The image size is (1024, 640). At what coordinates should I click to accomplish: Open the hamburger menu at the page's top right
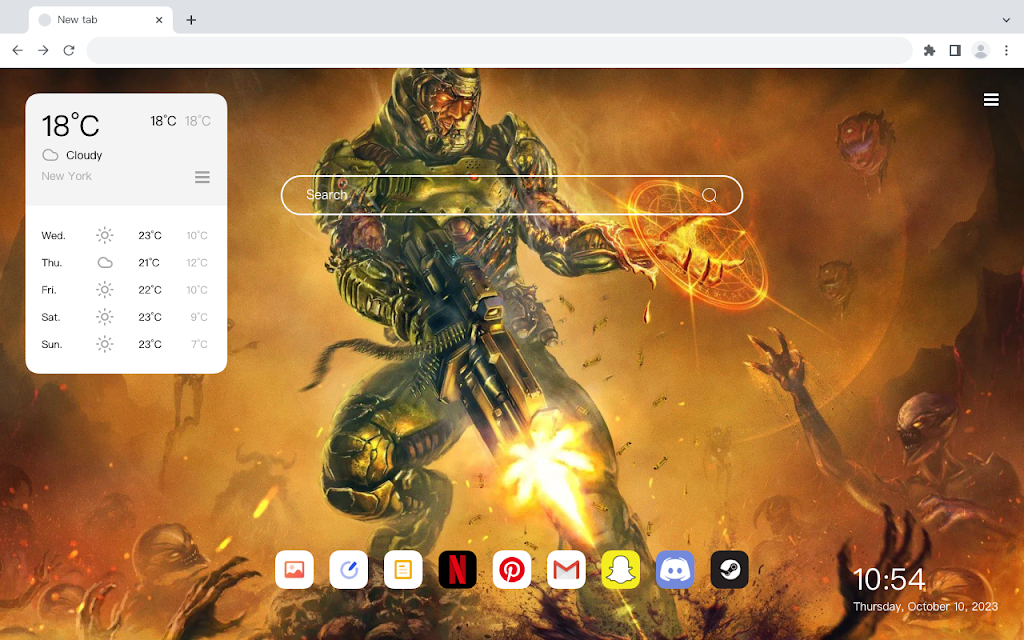991,99
